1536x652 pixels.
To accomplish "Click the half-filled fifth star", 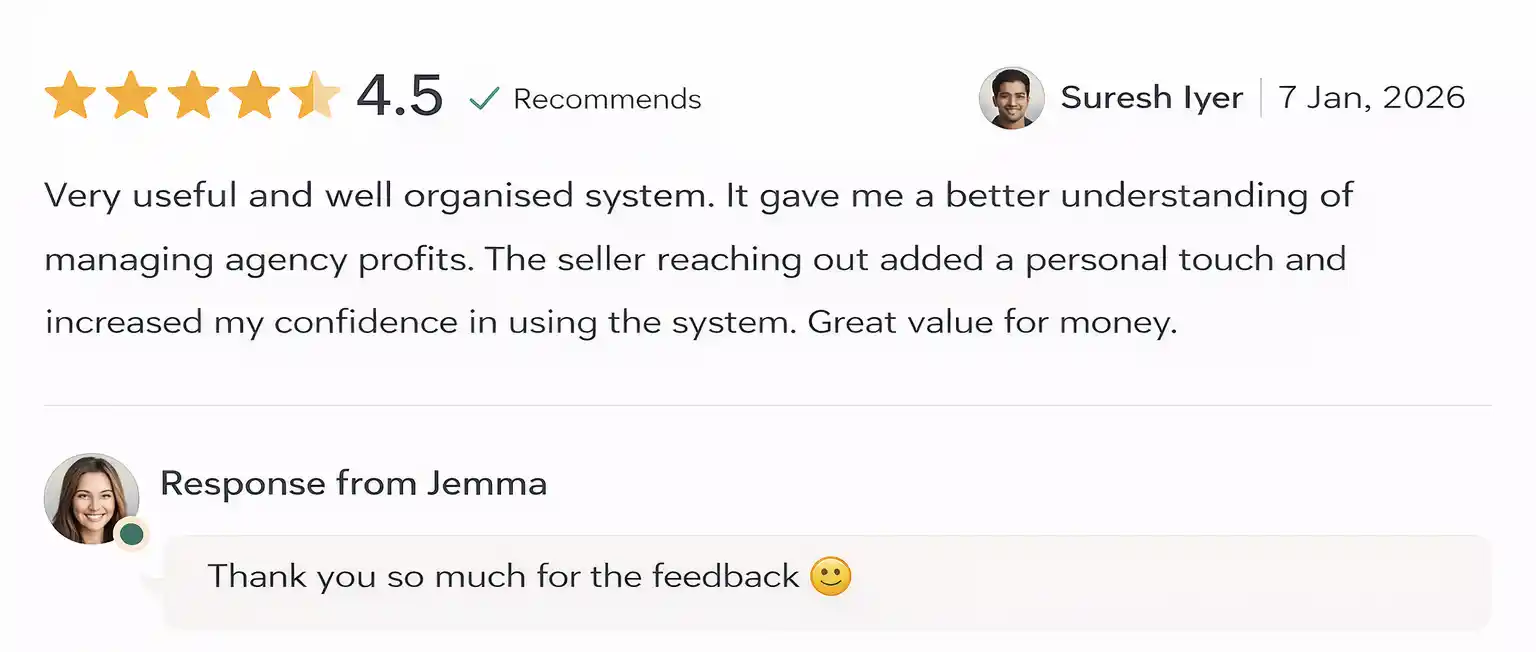I will coord(314,96).
